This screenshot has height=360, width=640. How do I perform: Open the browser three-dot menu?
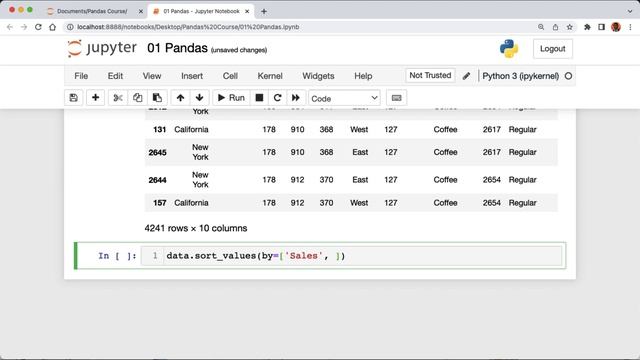coord(631,27)
